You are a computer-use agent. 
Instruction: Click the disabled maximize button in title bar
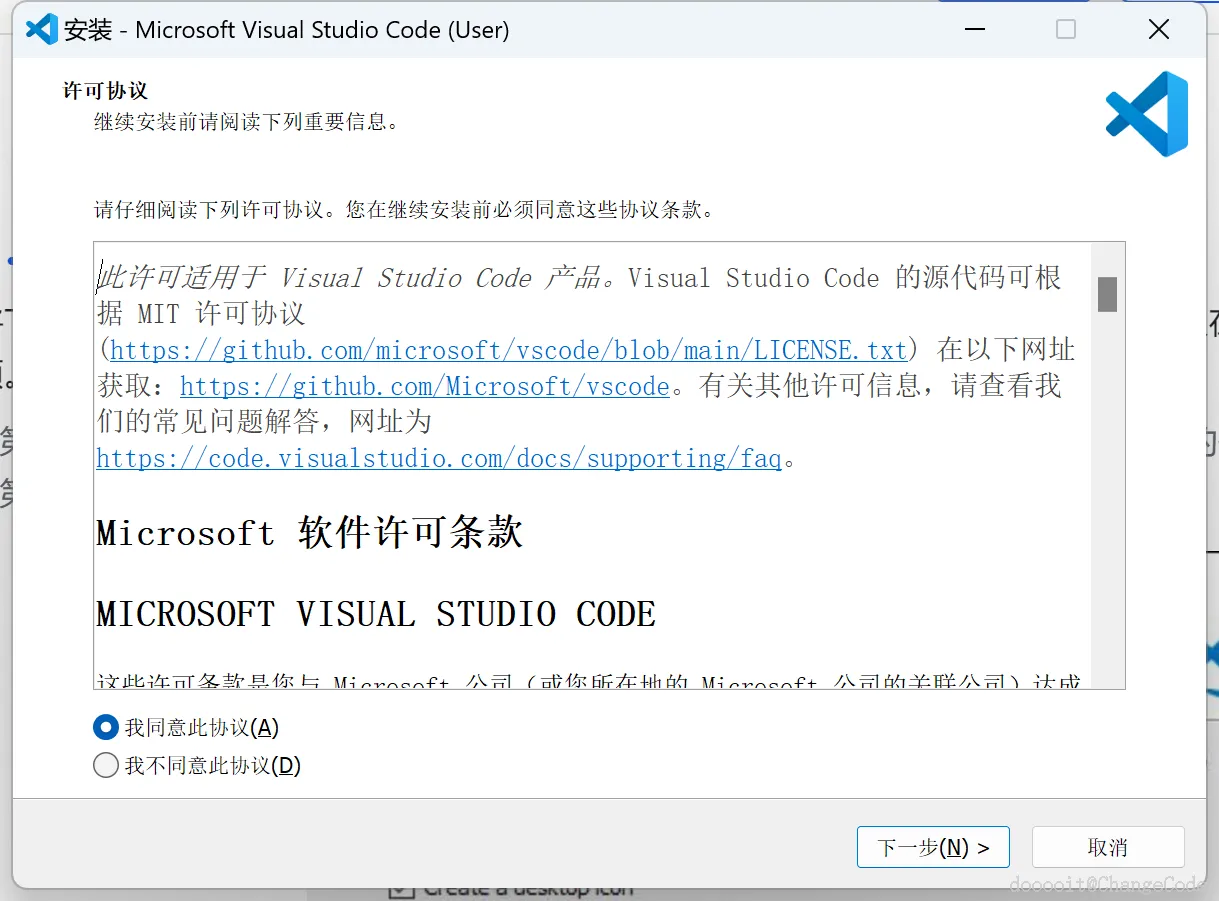pyautogui.click(x=1066, y=30)
